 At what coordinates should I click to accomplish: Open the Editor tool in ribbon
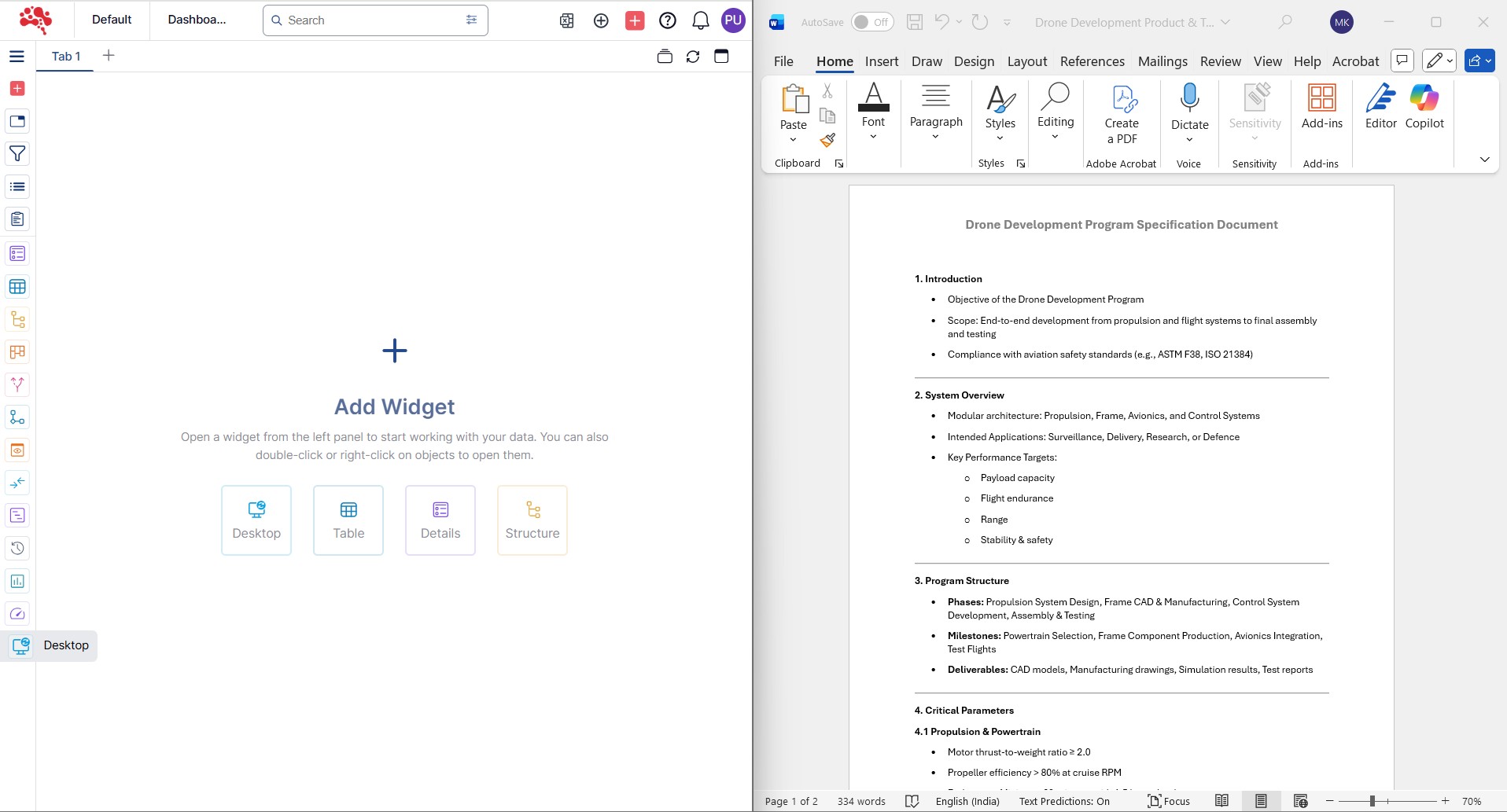[x=1380, y=106]
